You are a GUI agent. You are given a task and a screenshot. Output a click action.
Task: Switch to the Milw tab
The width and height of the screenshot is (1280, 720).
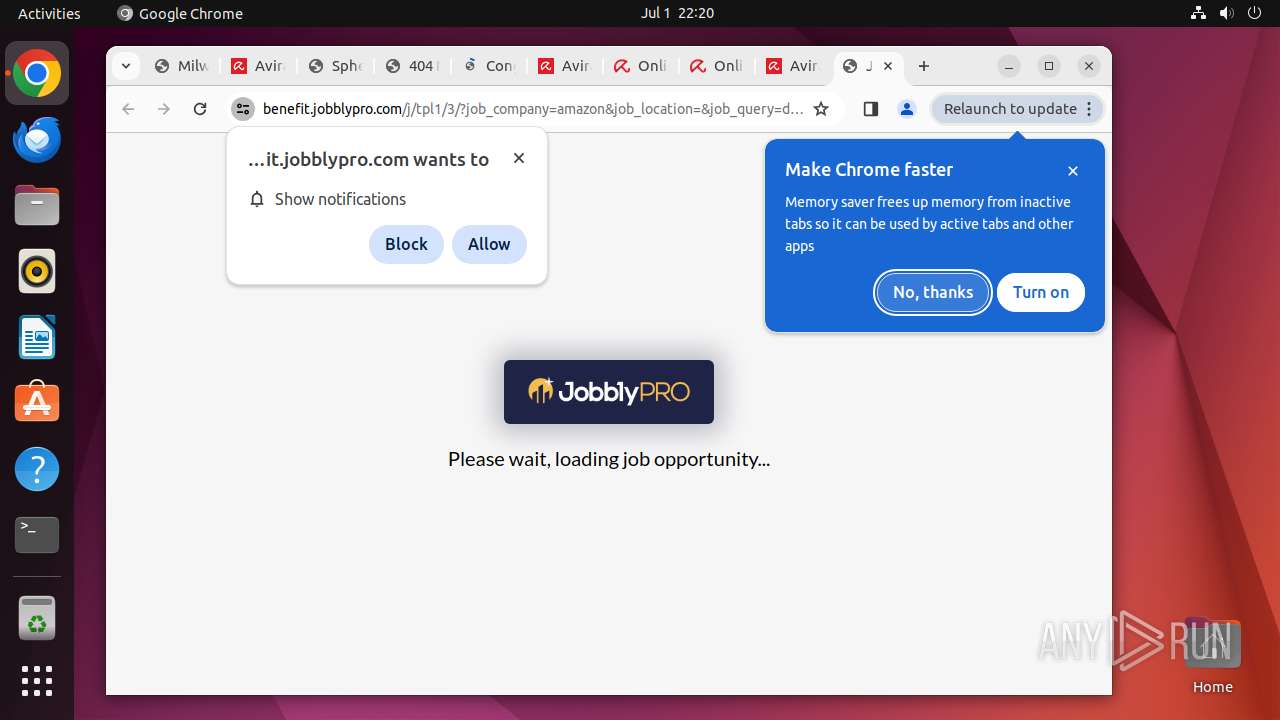pyautogui.click(x=181, y=66)
